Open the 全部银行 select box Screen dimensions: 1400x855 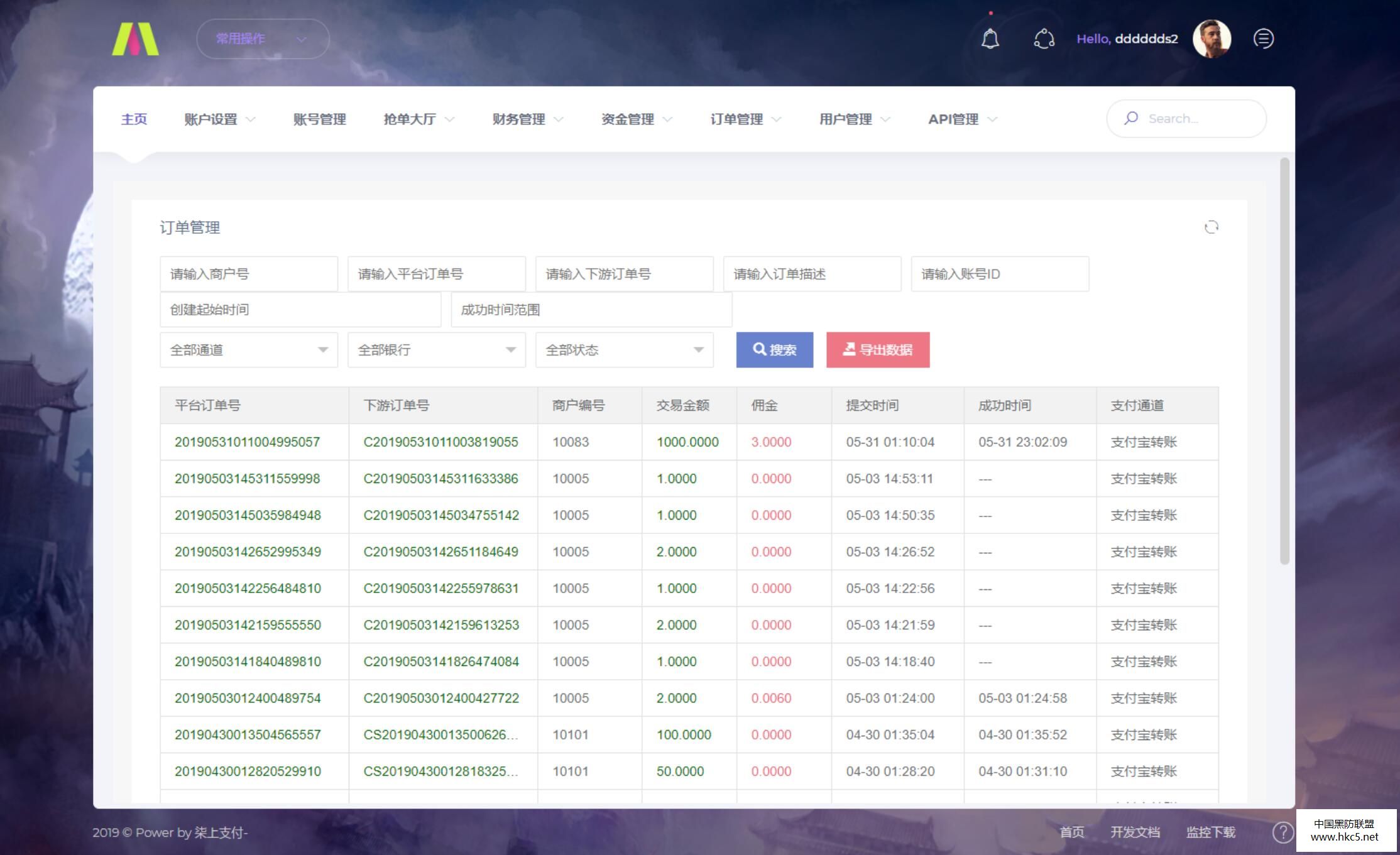(437, 350)
